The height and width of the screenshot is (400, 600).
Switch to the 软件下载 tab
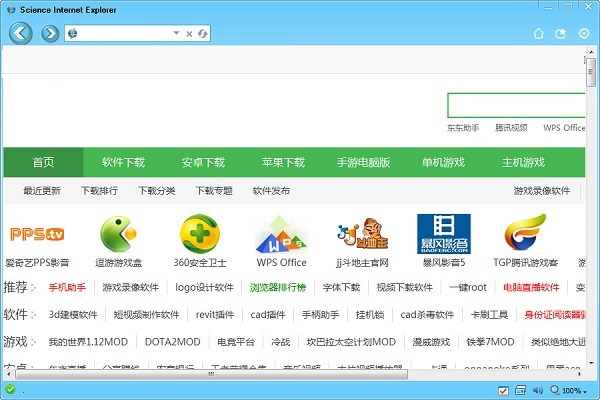(123, 162)
